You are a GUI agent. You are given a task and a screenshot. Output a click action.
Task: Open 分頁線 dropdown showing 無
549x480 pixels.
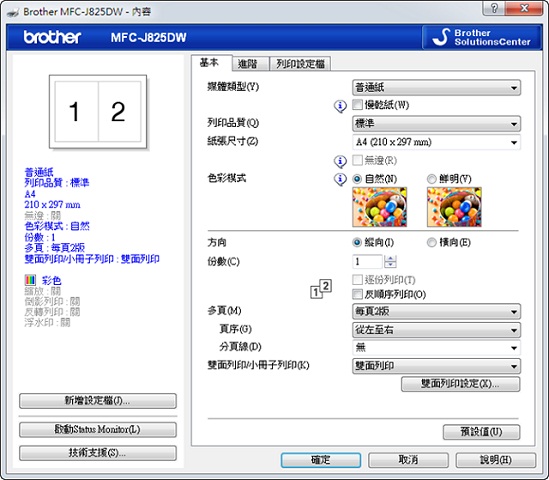coord(436,348)
